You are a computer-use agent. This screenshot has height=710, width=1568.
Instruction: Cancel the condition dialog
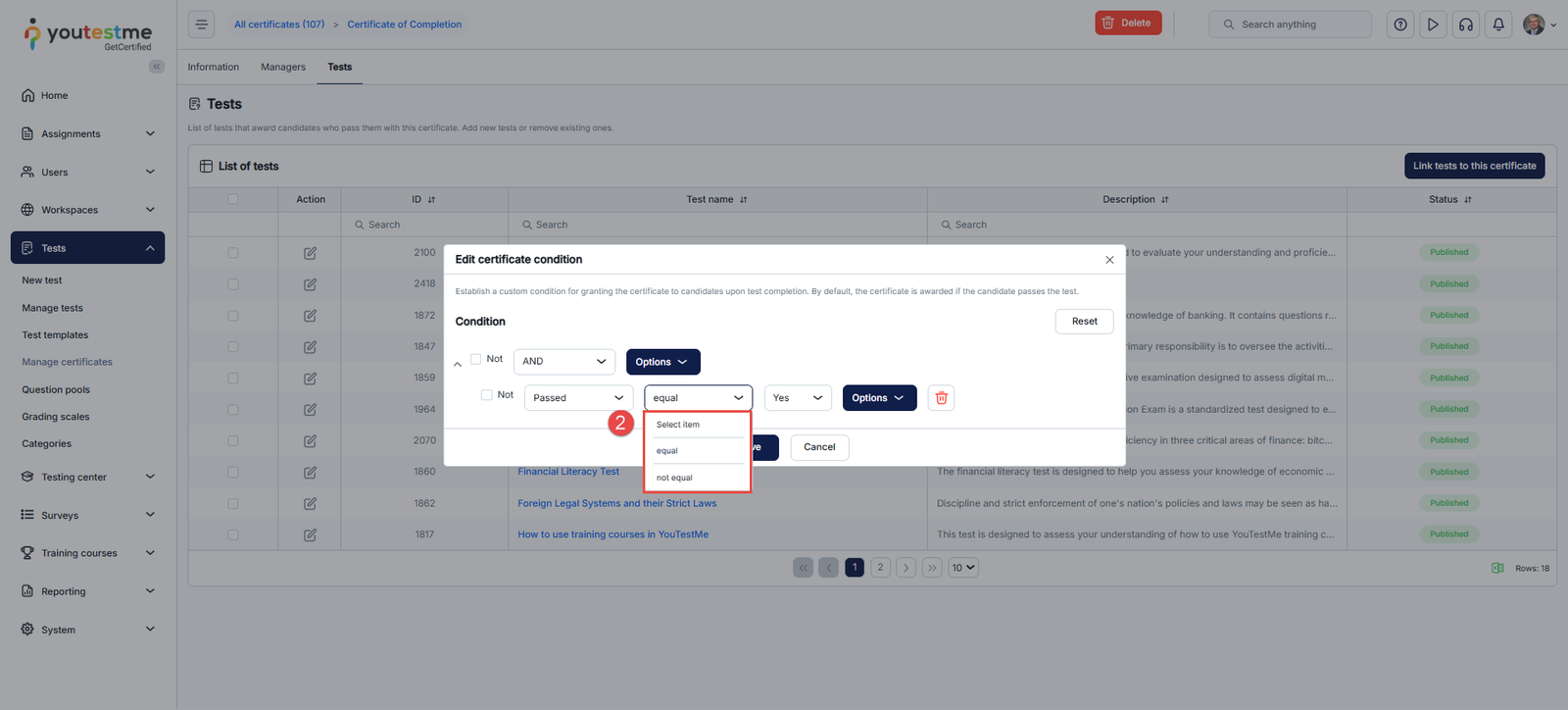819,447
